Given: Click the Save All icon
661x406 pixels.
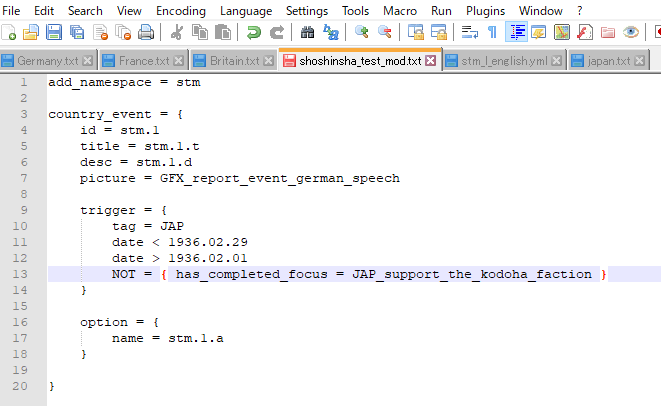Looking at the screenshot, I should pos(77,32).
